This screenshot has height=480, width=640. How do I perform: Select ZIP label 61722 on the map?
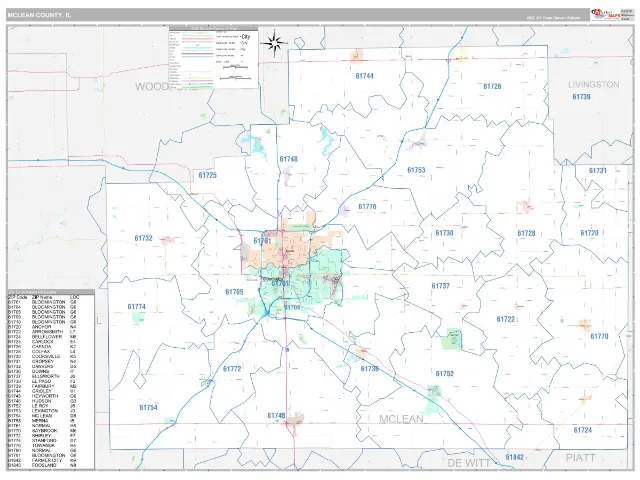click(506, 320)
